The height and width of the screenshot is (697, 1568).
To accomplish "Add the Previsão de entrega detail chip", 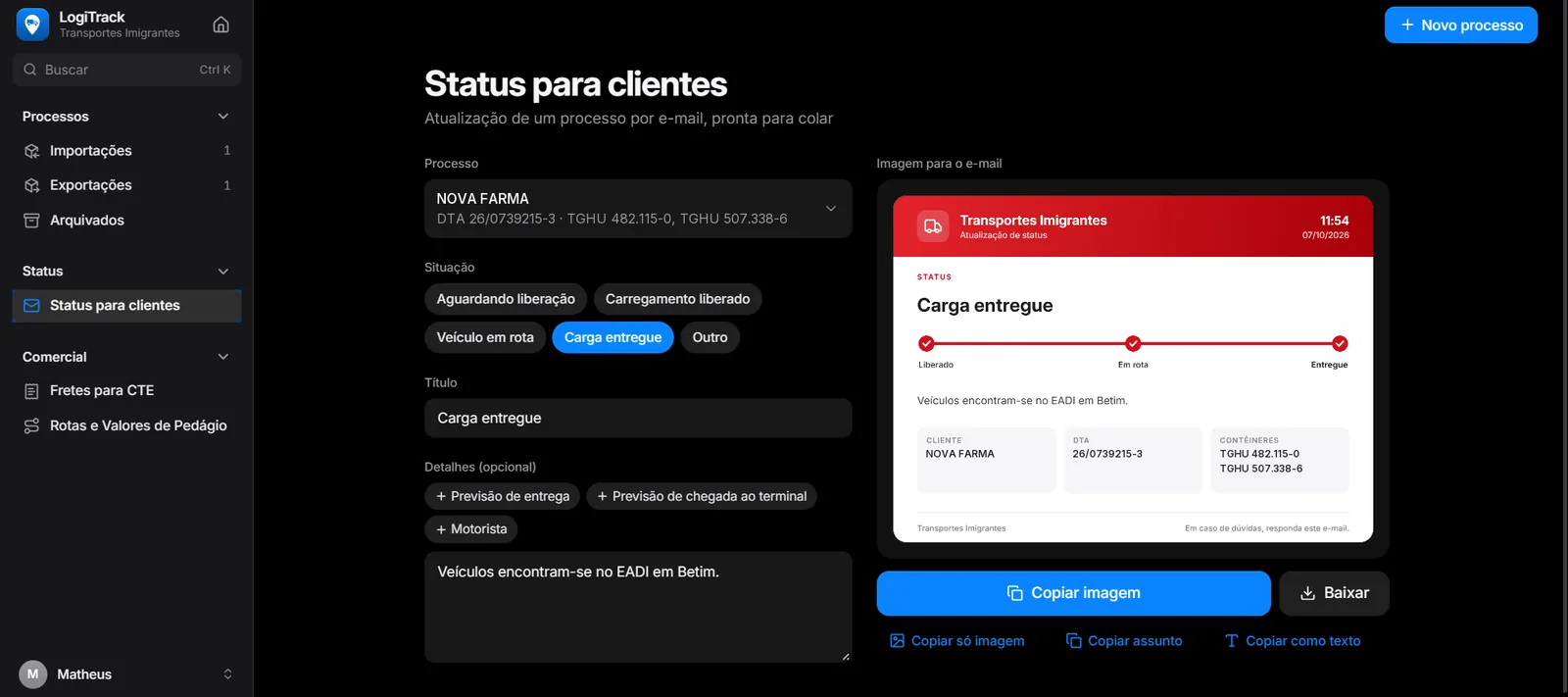I will [503, 497].
